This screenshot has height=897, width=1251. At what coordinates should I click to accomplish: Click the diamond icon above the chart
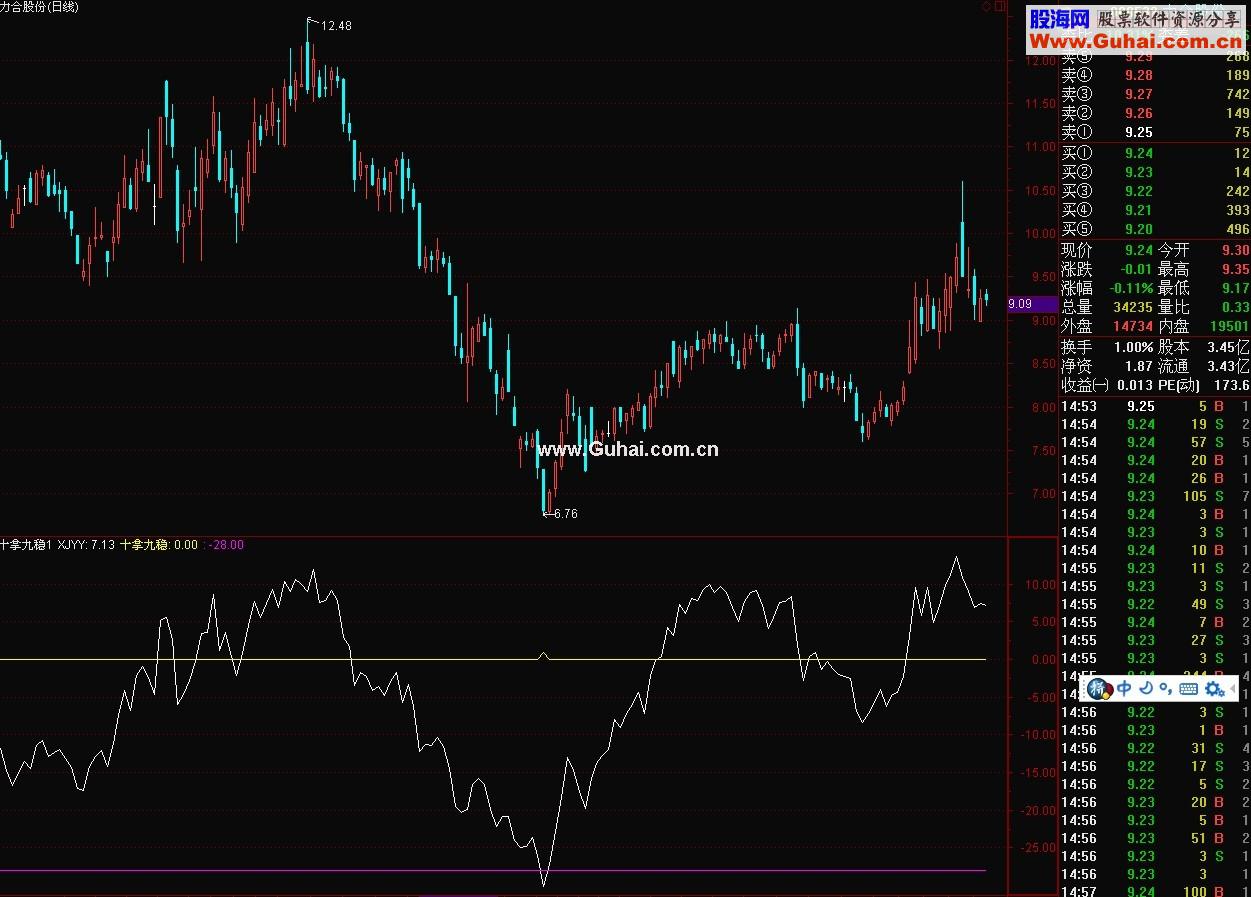click(x=985, y=6)
